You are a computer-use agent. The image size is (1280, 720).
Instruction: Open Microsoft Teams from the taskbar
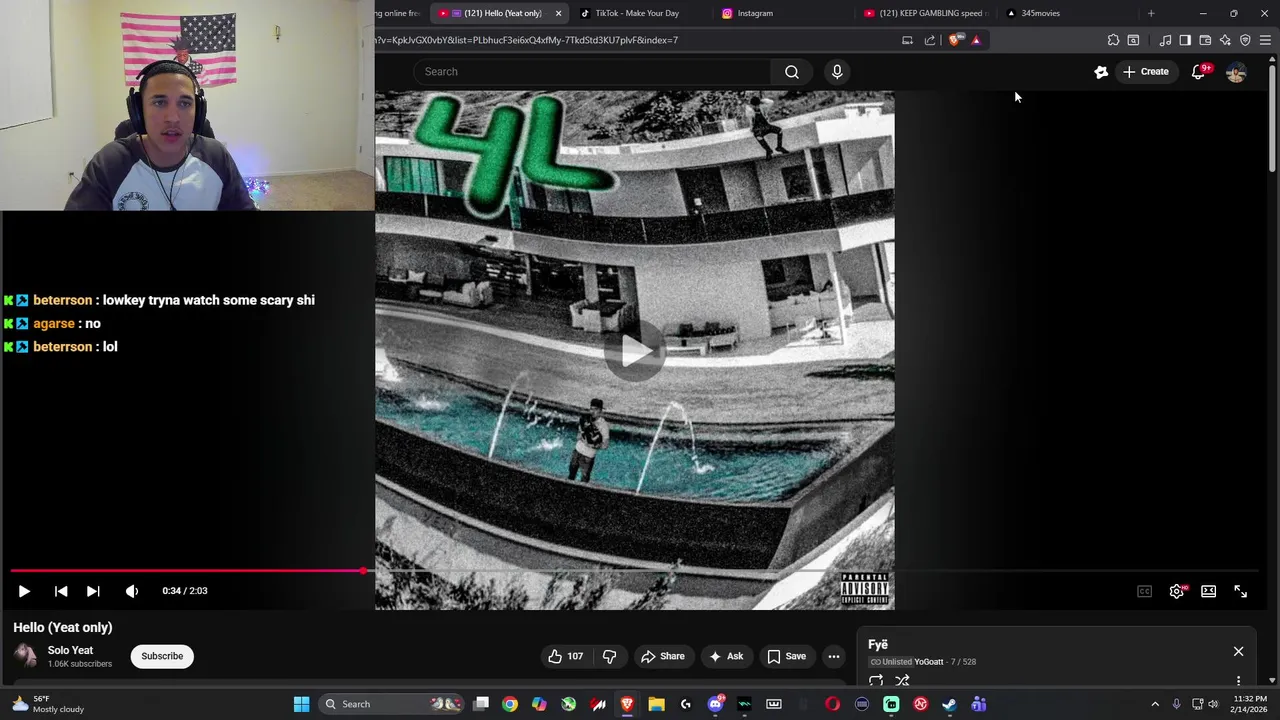[978, 704]
